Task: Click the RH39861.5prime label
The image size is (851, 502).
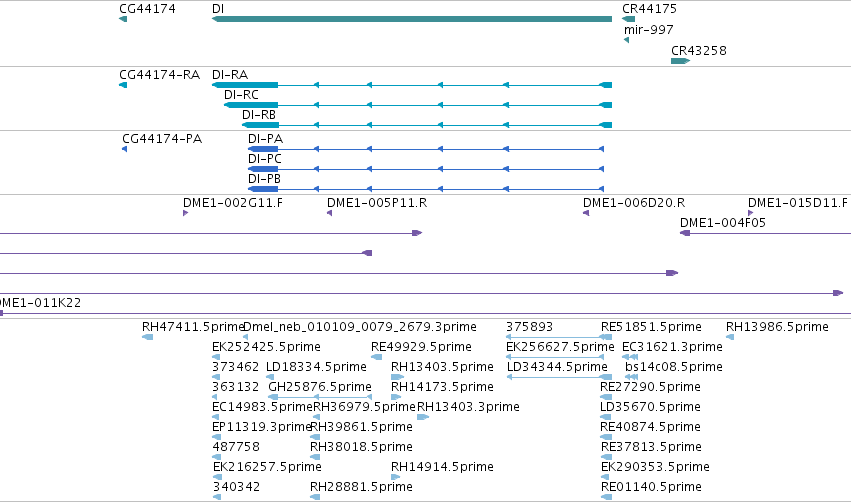Action: 361,427
